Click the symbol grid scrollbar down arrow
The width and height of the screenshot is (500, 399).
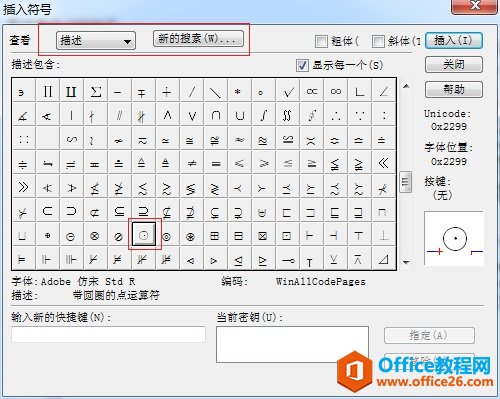click(x=406, y=263)
